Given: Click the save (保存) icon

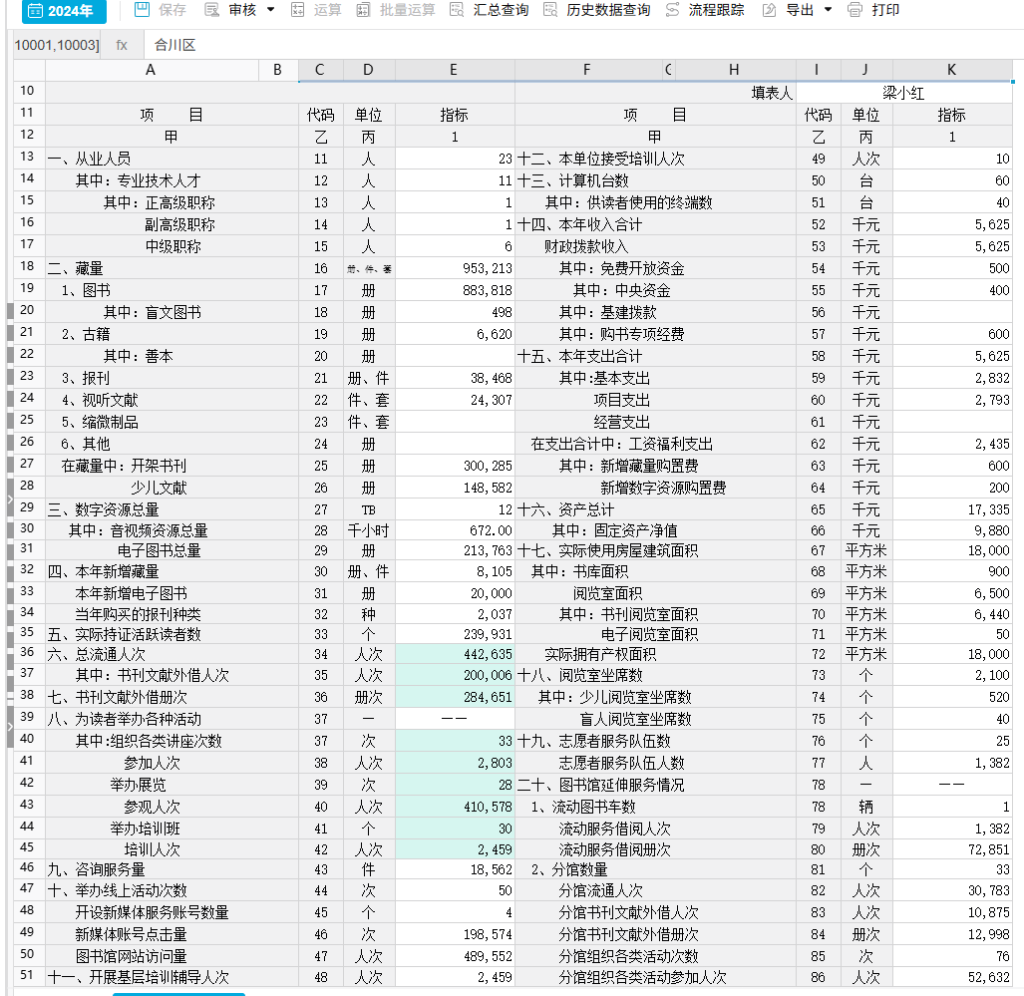Looking at the screenshot, I should (142, 11).
